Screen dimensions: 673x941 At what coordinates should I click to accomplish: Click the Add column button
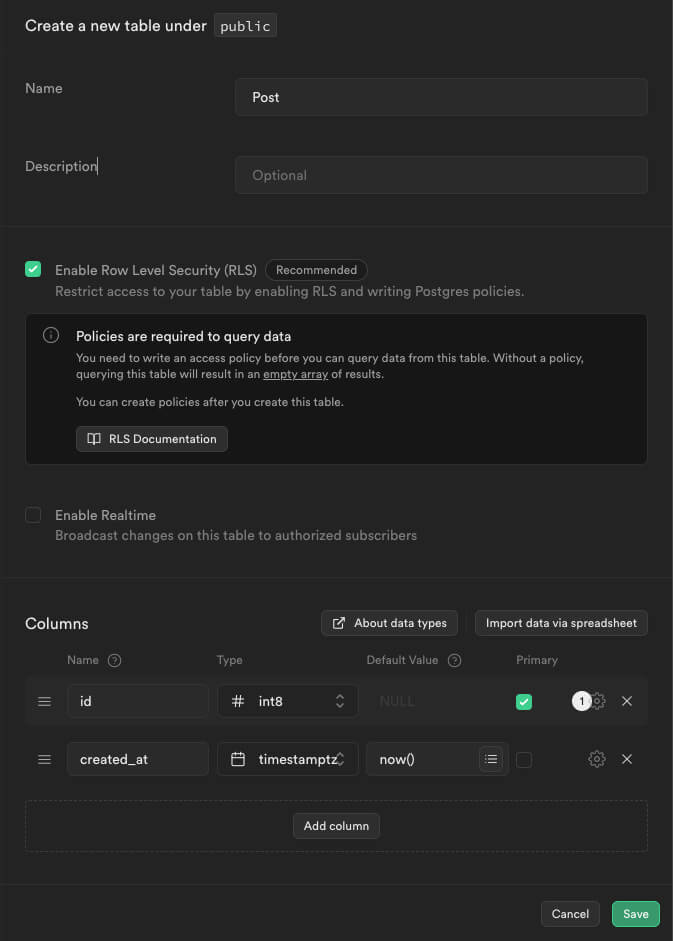point(336,826)
